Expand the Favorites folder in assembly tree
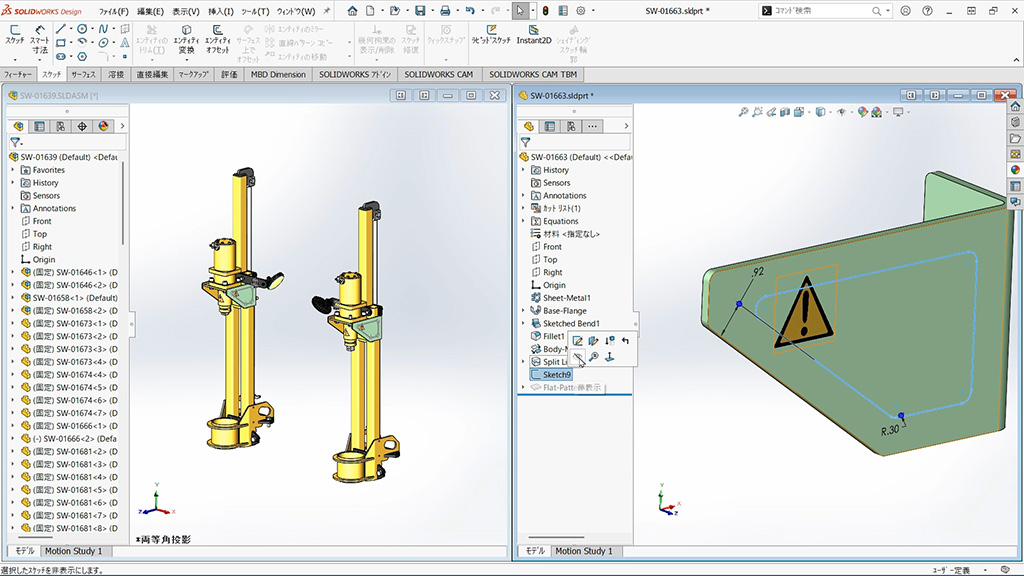The height and width of the screenshot is (576, 1024). tap(13, 170)
